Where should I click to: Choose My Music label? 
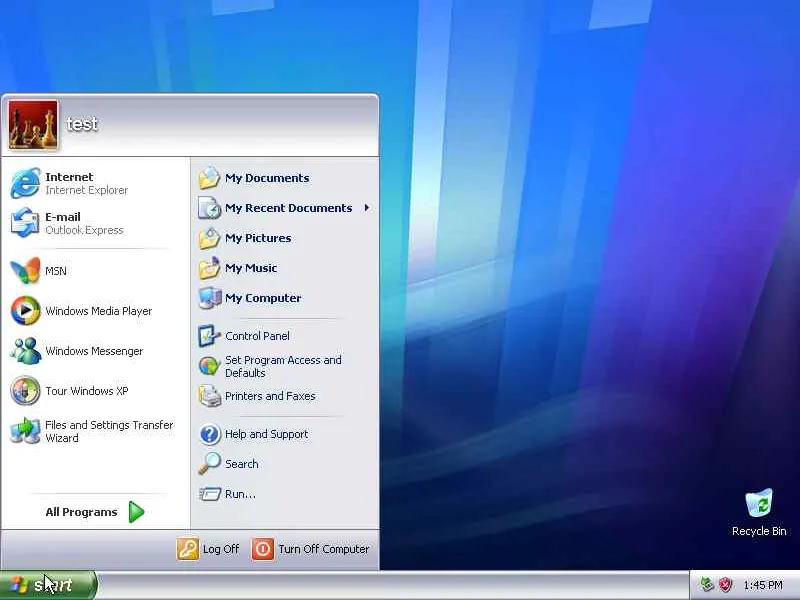click(x=251, y=268)
